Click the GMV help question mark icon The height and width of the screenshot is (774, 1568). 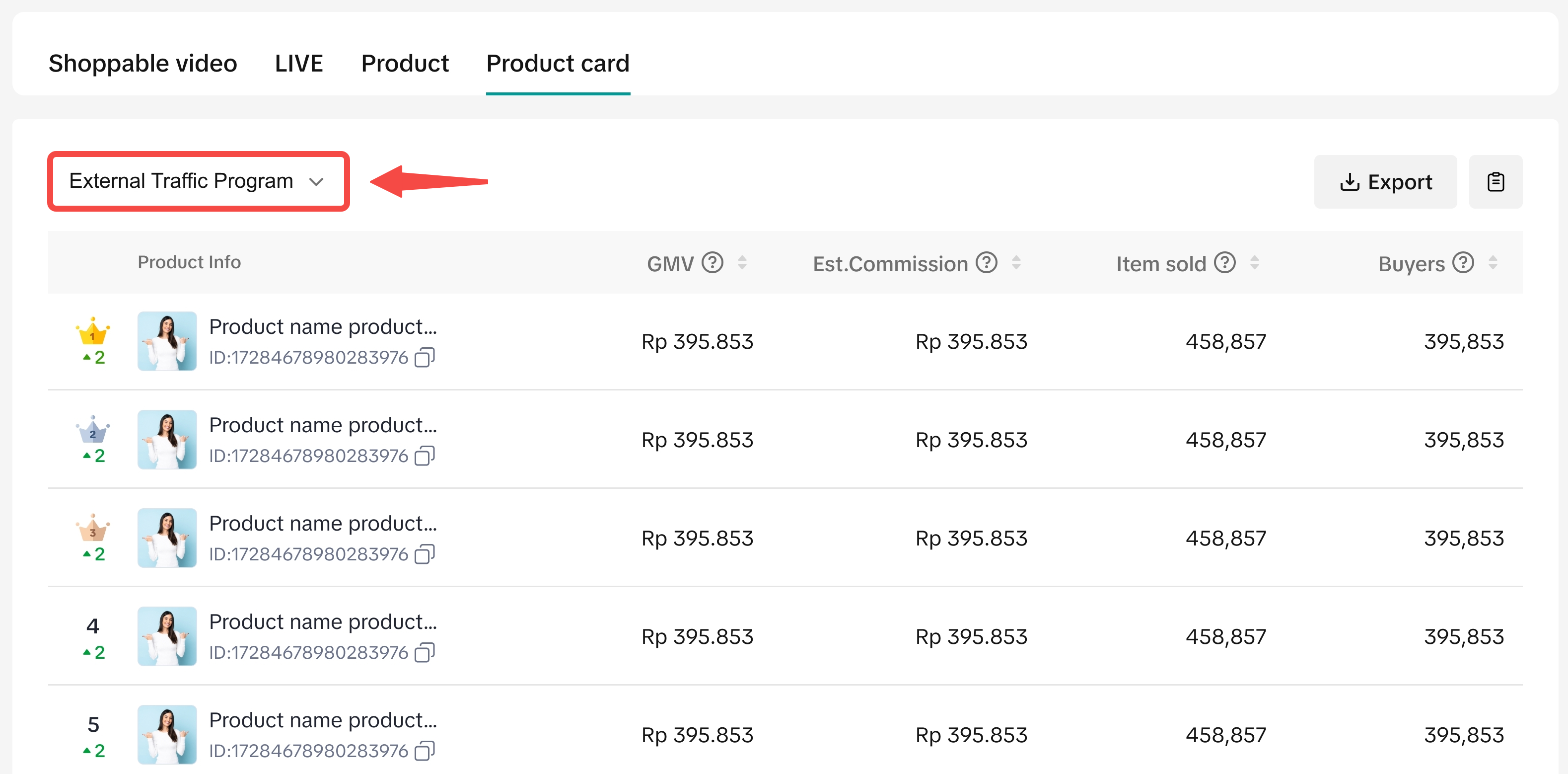[x=712, y=263]
